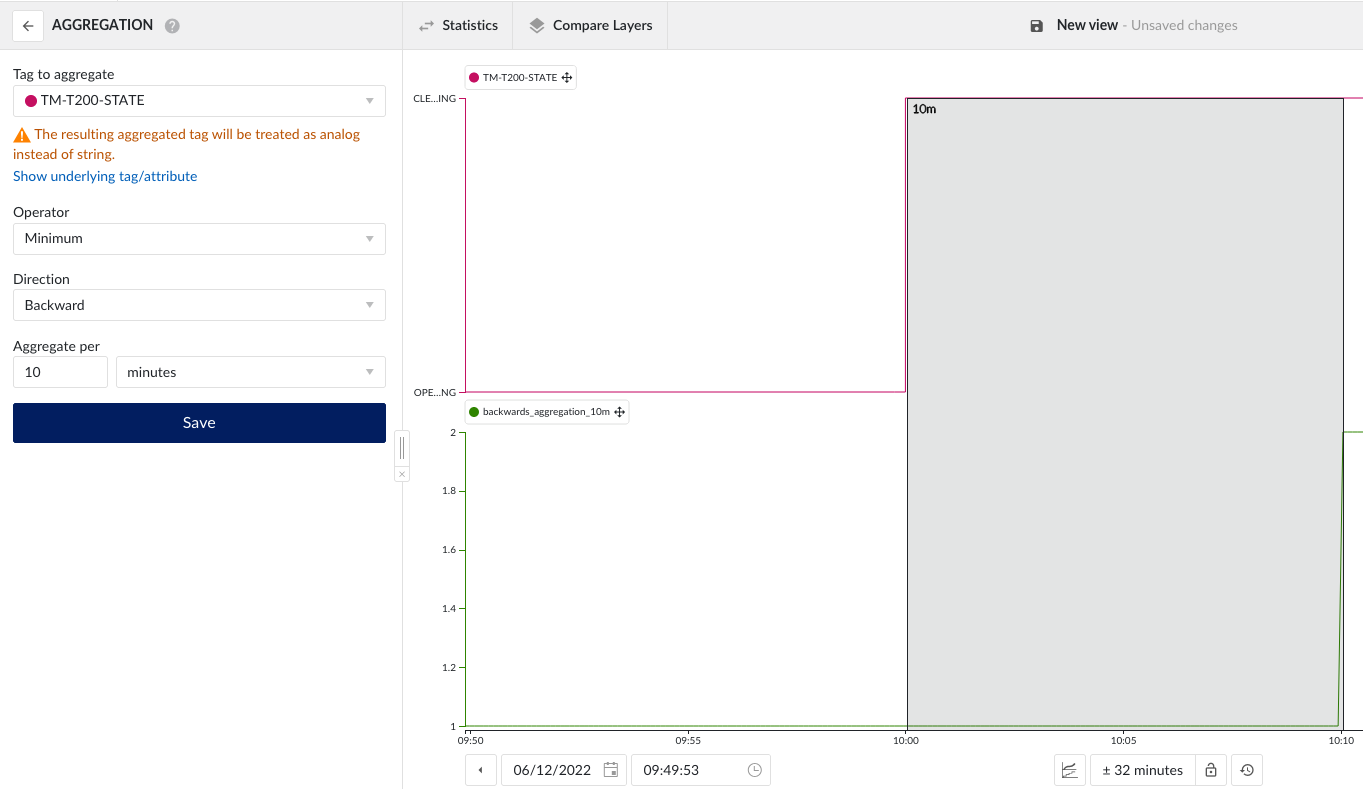The image size is (1363, 789).
Task: Click the Aggregate per number field
Action: 60,372
